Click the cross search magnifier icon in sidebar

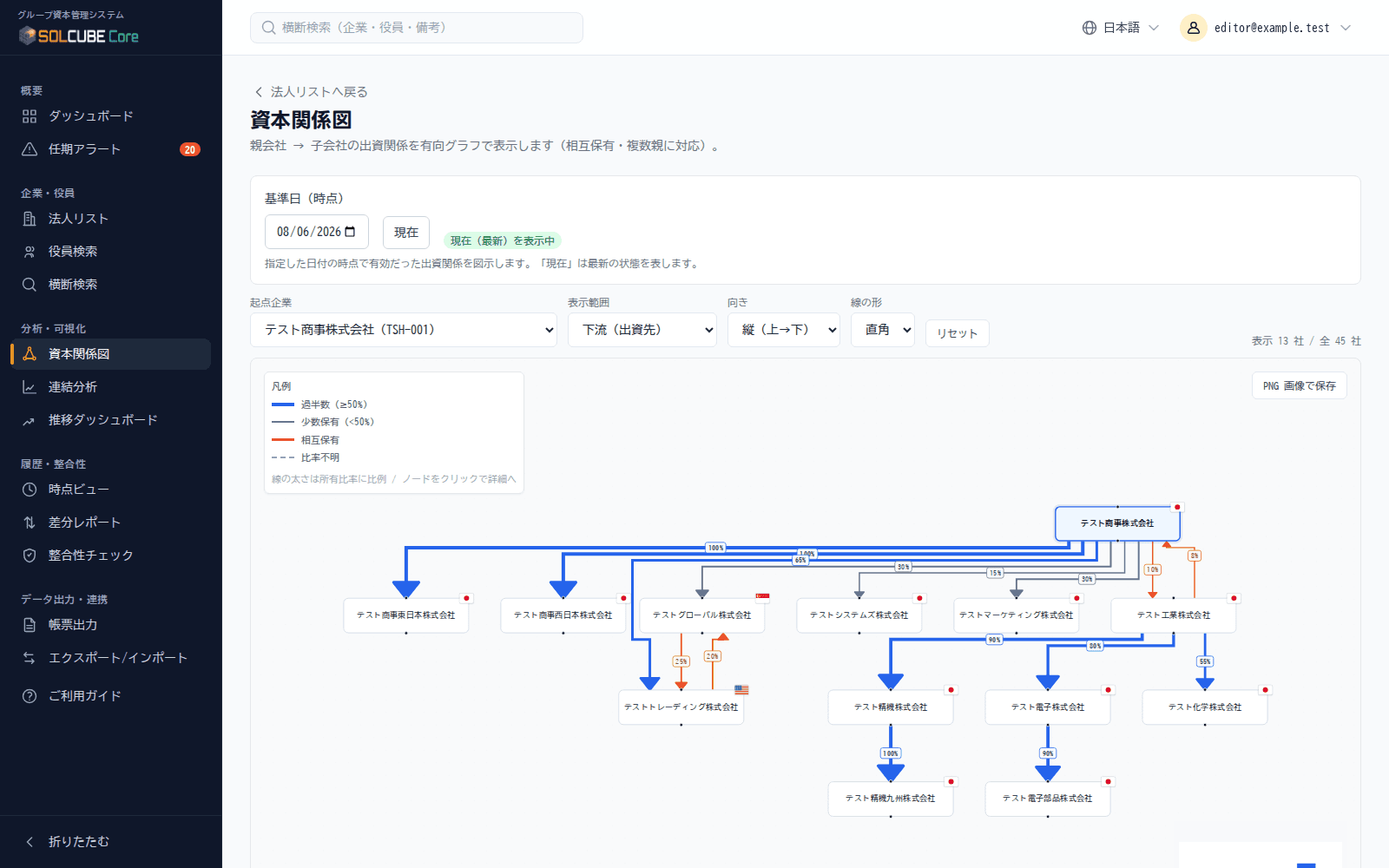point(30,285)
